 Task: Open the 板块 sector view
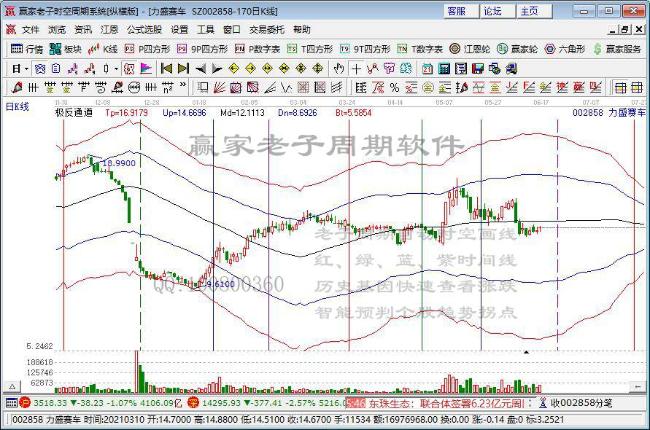tap(65, 49)
